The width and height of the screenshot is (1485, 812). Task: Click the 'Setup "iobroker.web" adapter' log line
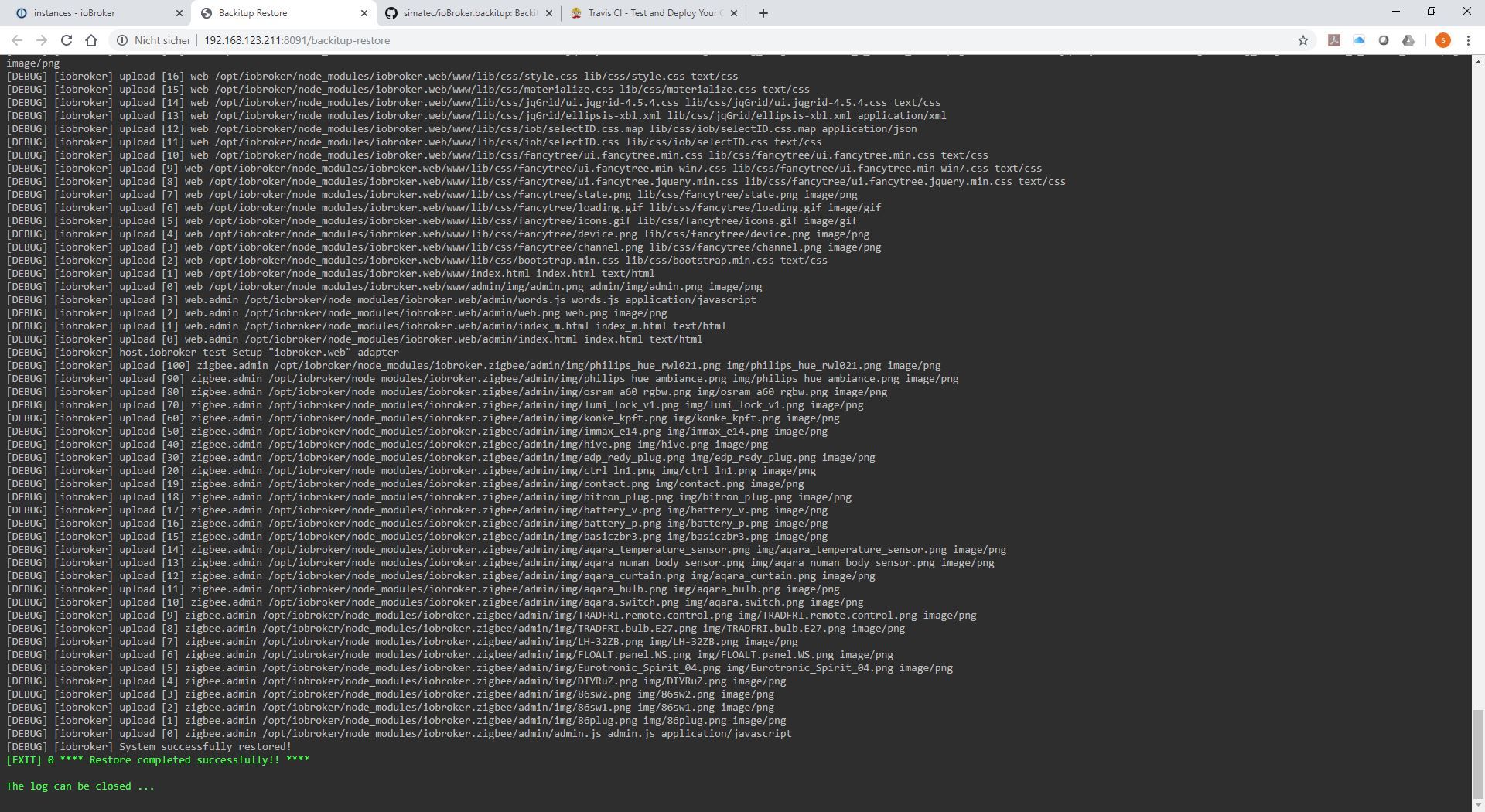[203, 352]
